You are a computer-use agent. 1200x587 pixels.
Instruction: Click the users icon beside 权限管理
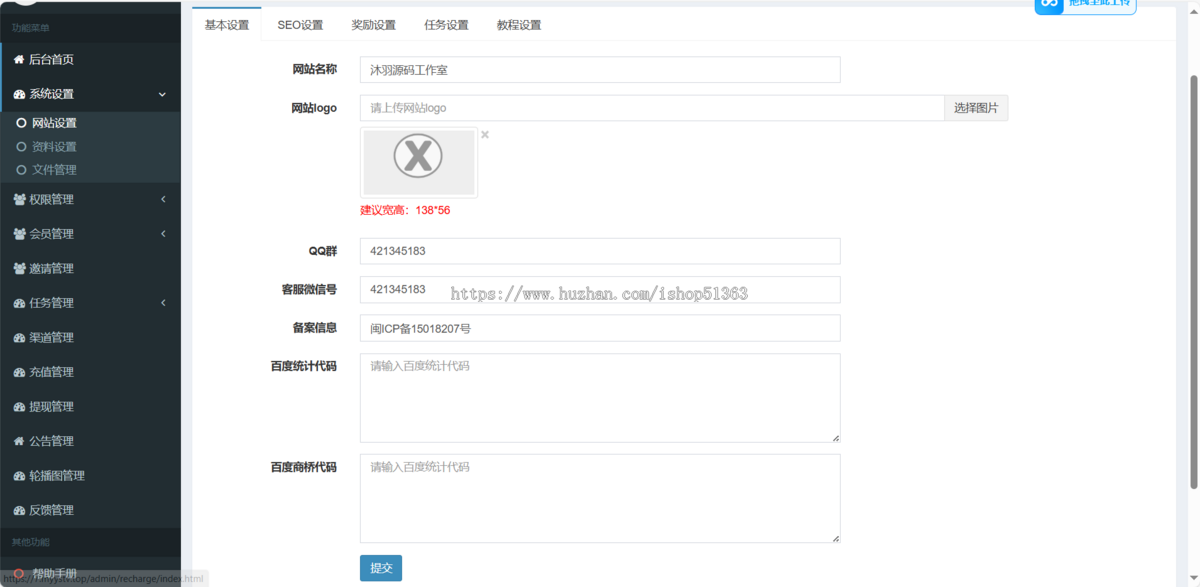click(x=20, y=199)
